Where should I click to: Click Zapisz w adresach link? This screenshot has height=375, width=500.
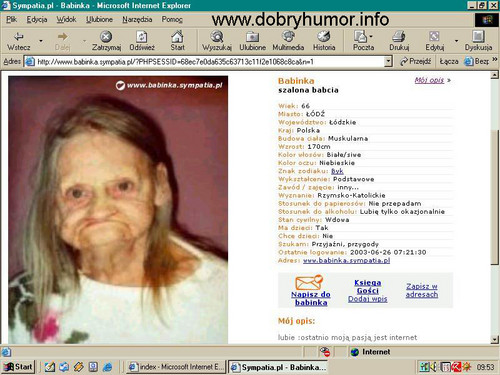coord(422,290)
